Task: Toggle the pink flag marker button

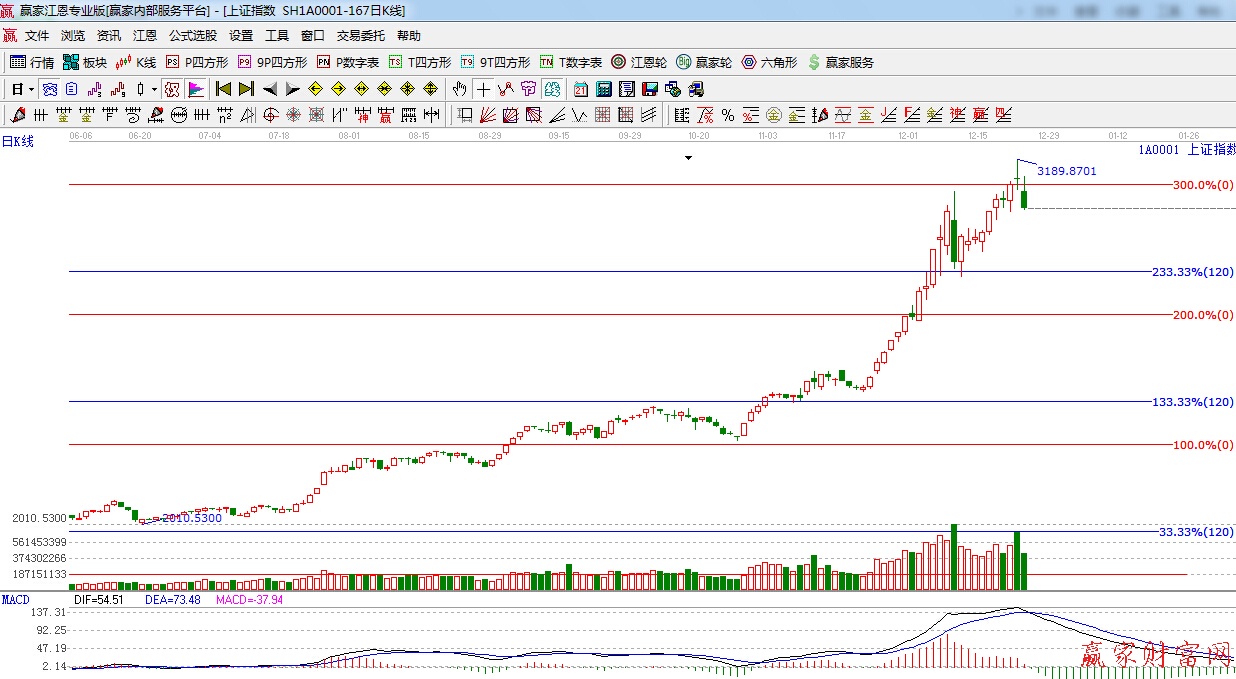Action: click(195, 89)
